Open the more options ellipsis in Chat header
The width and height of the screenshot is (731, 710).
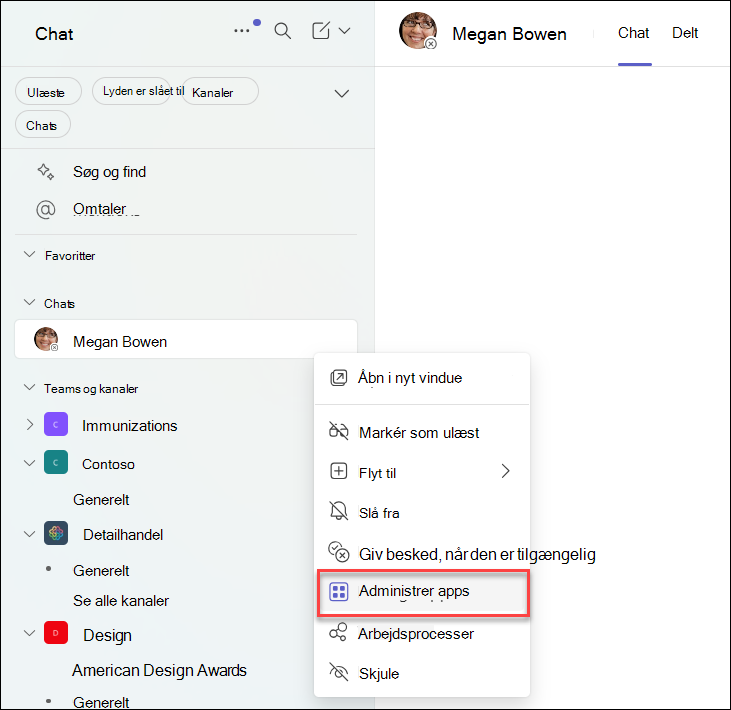(241, 31)
